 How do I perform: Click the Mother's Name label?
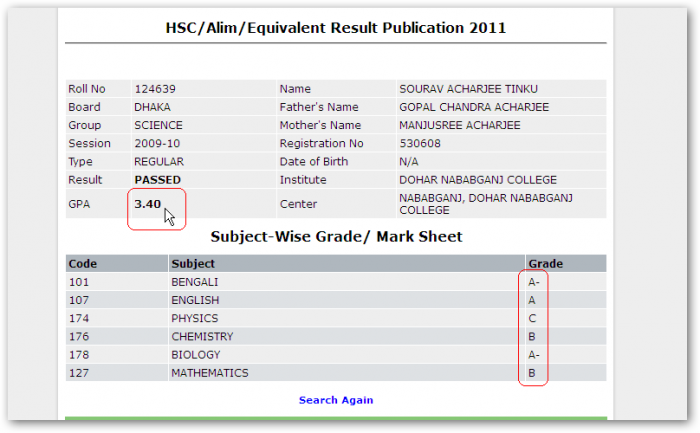point(320,125)
